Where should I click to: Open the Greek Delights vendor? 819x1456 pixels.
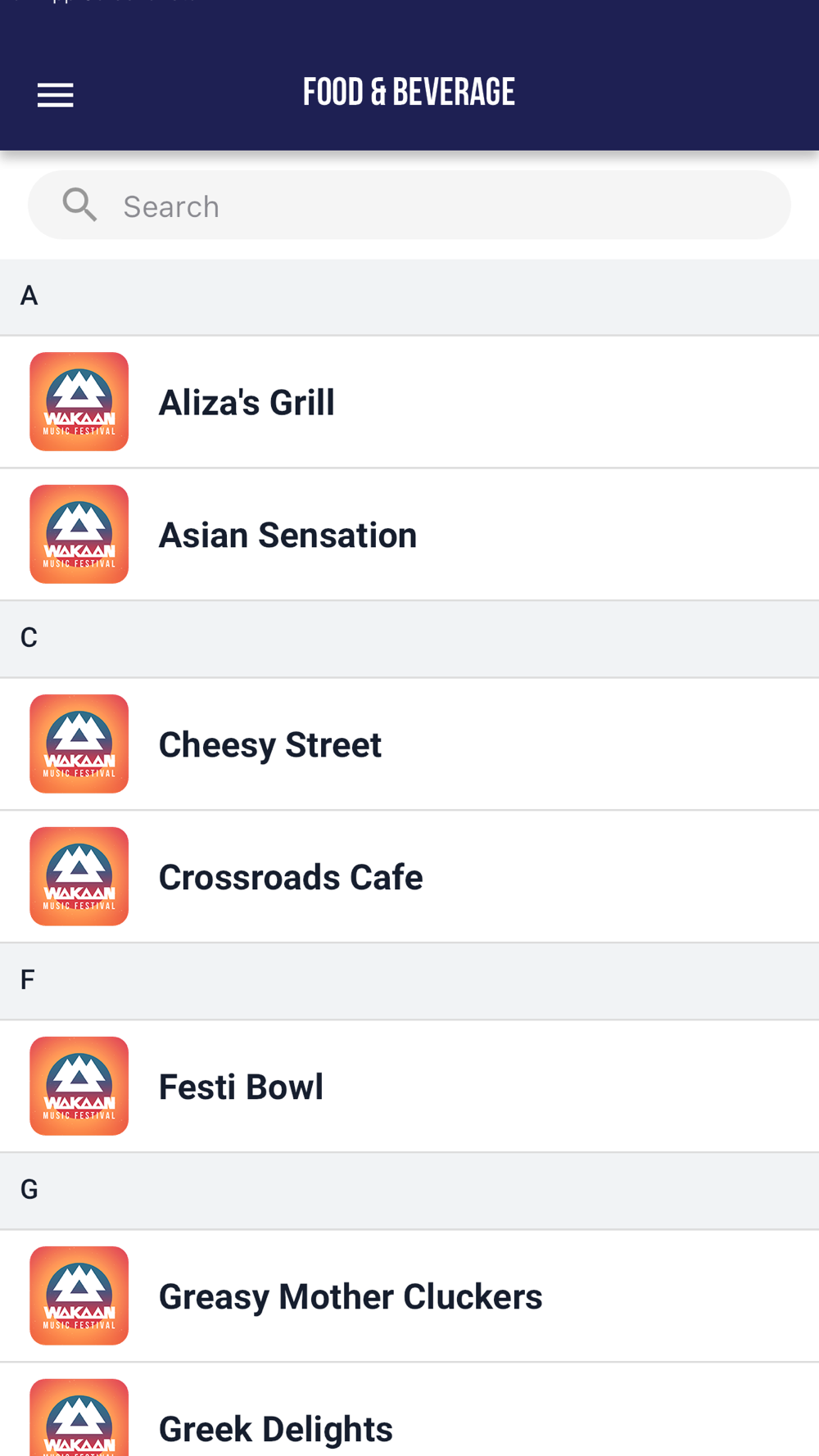(x=409, y=1410)
